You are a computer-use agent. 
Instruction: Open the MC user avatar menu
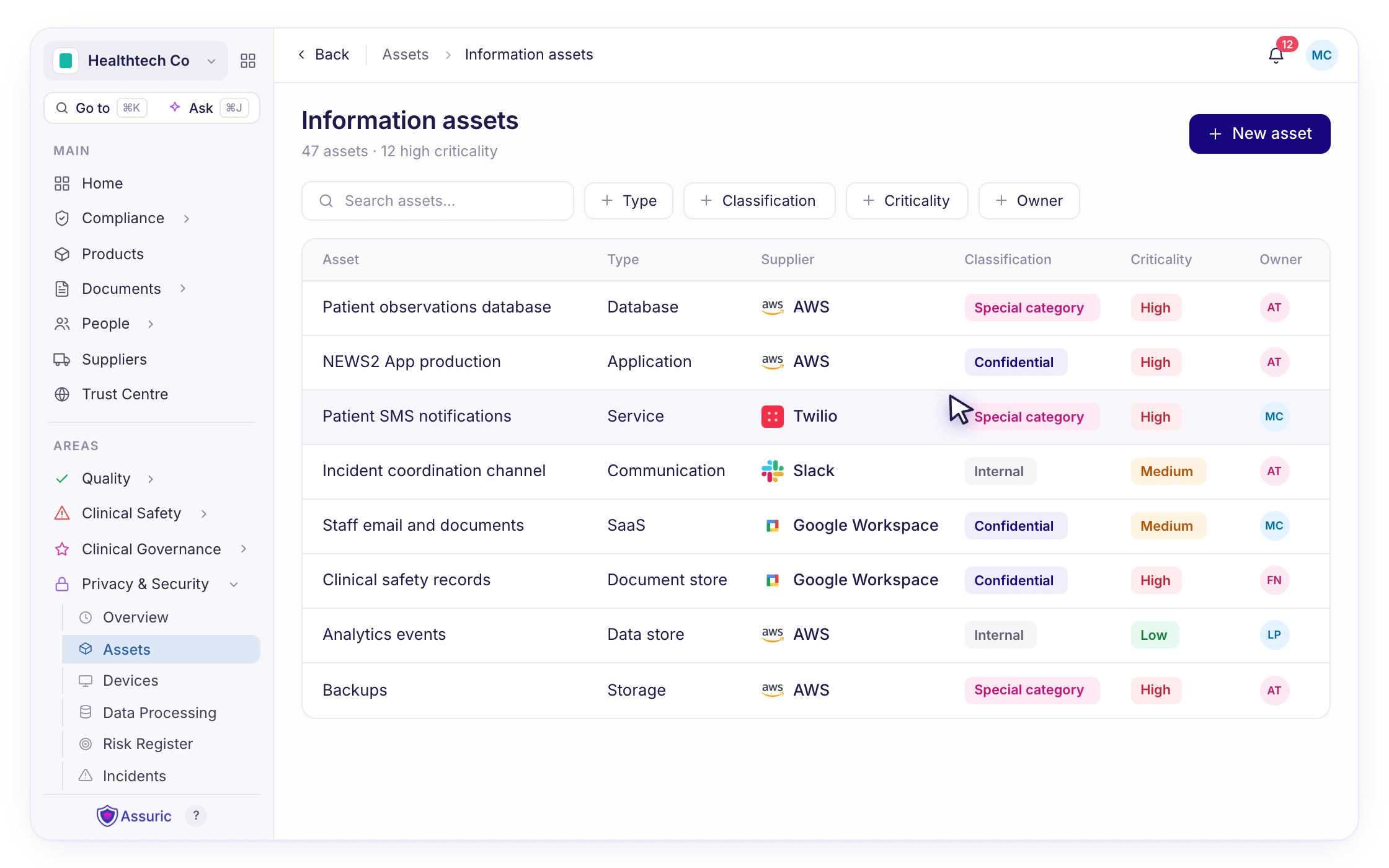pyautogui.click(x=1321, y=55)
